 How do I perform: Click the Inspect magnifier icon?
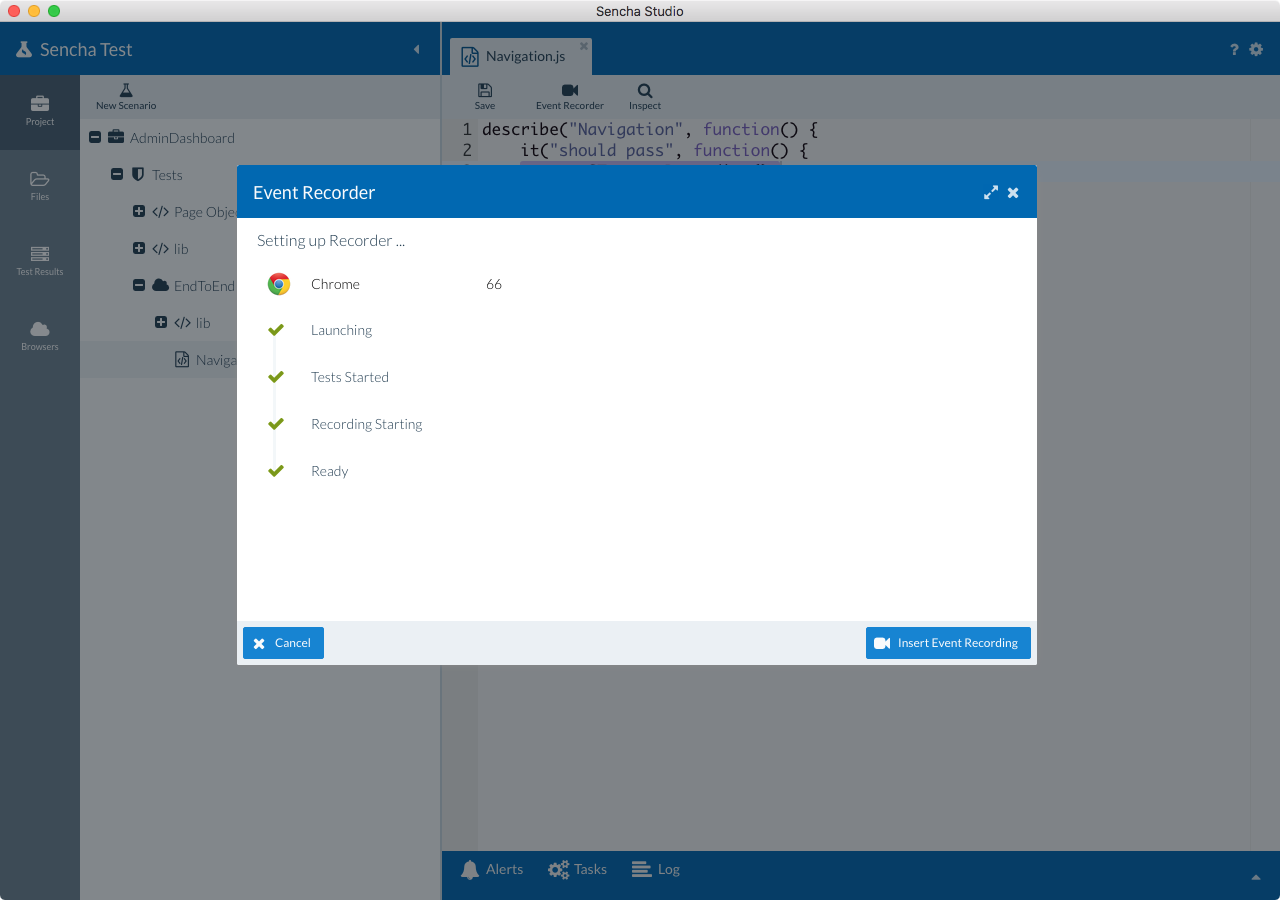tap(645, 90)
